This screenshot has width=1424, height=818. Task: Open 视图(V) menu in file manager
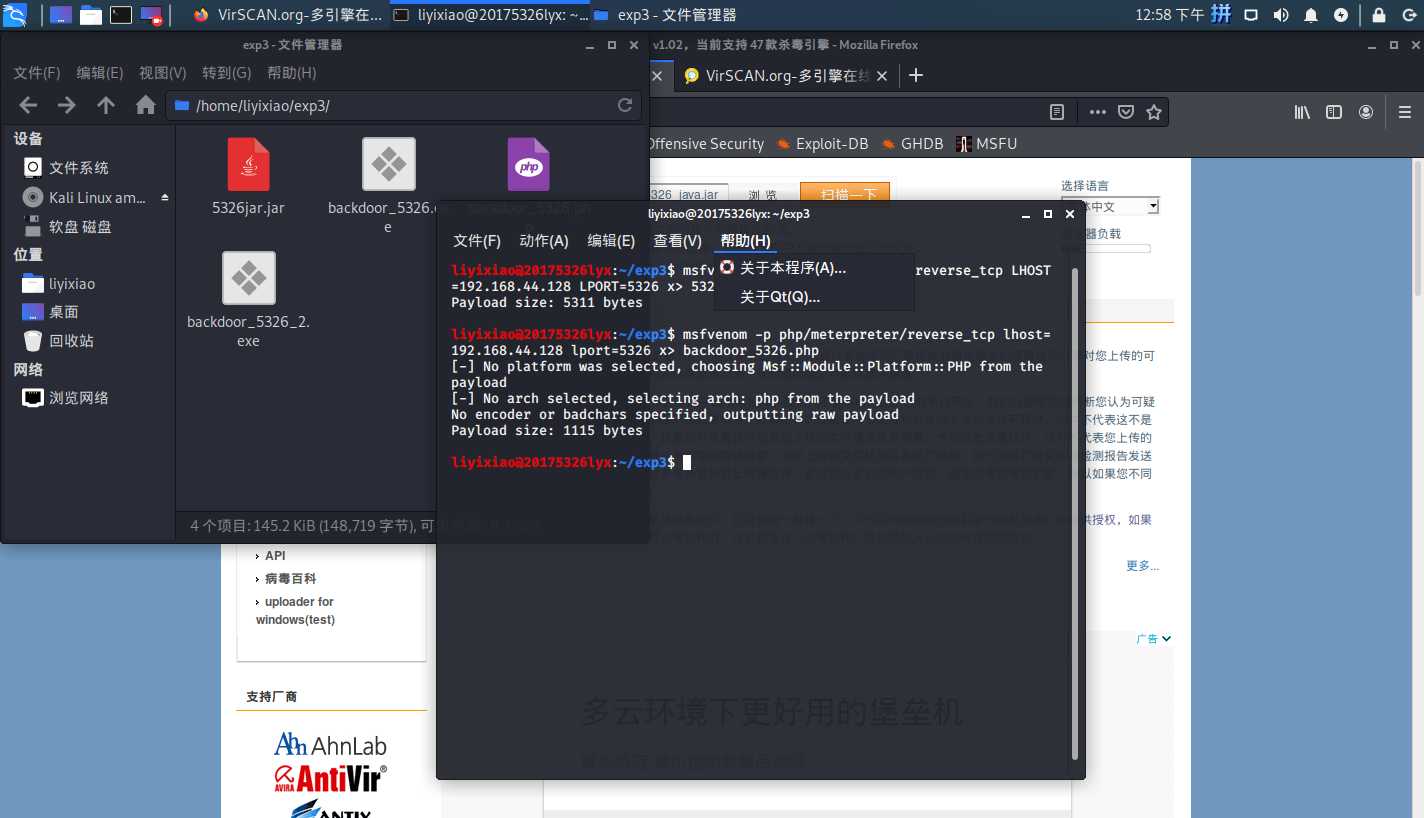pos(163,73)
